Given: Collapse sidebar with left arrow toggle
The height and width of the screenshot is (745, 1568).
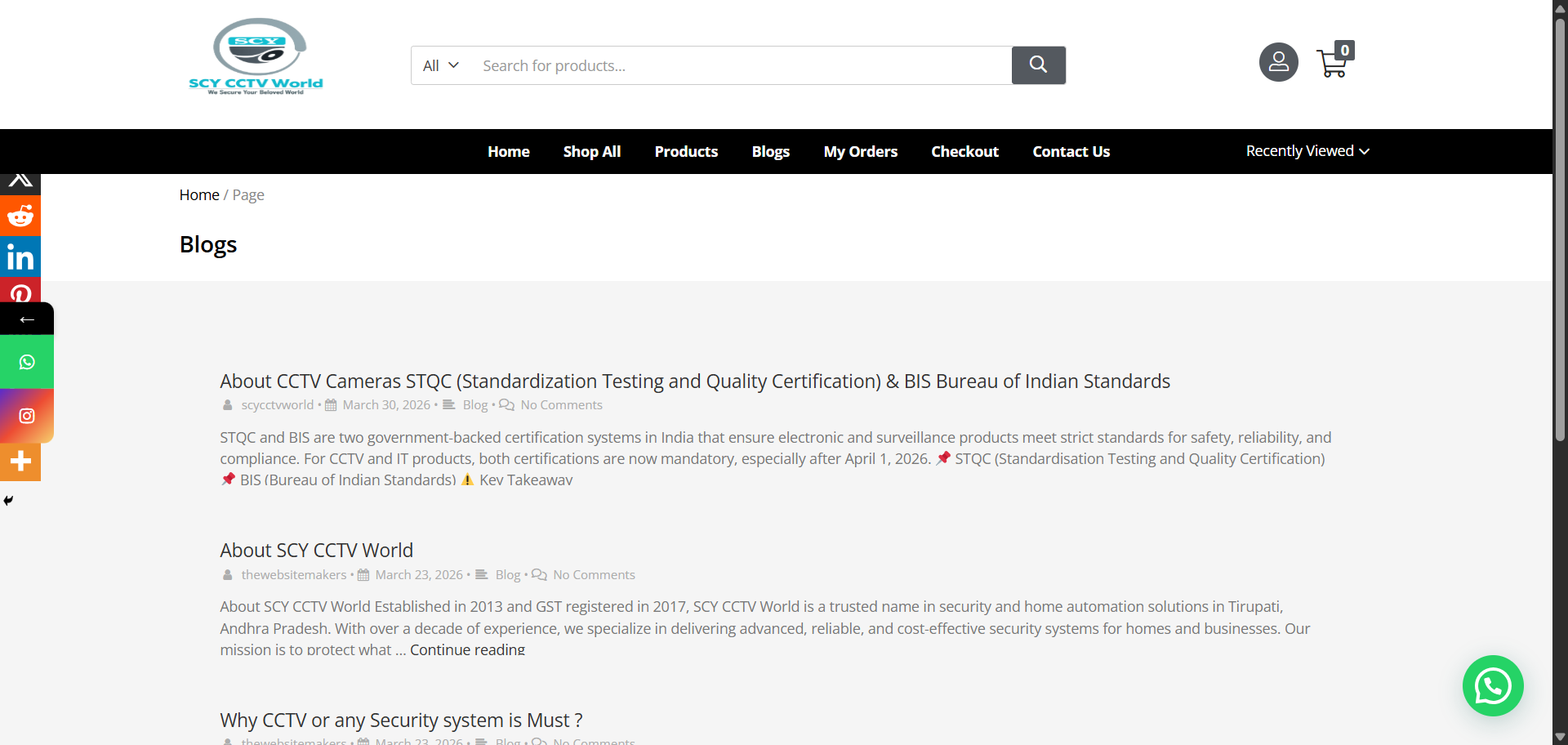Looking at the screenshot, I should (27, 319).
